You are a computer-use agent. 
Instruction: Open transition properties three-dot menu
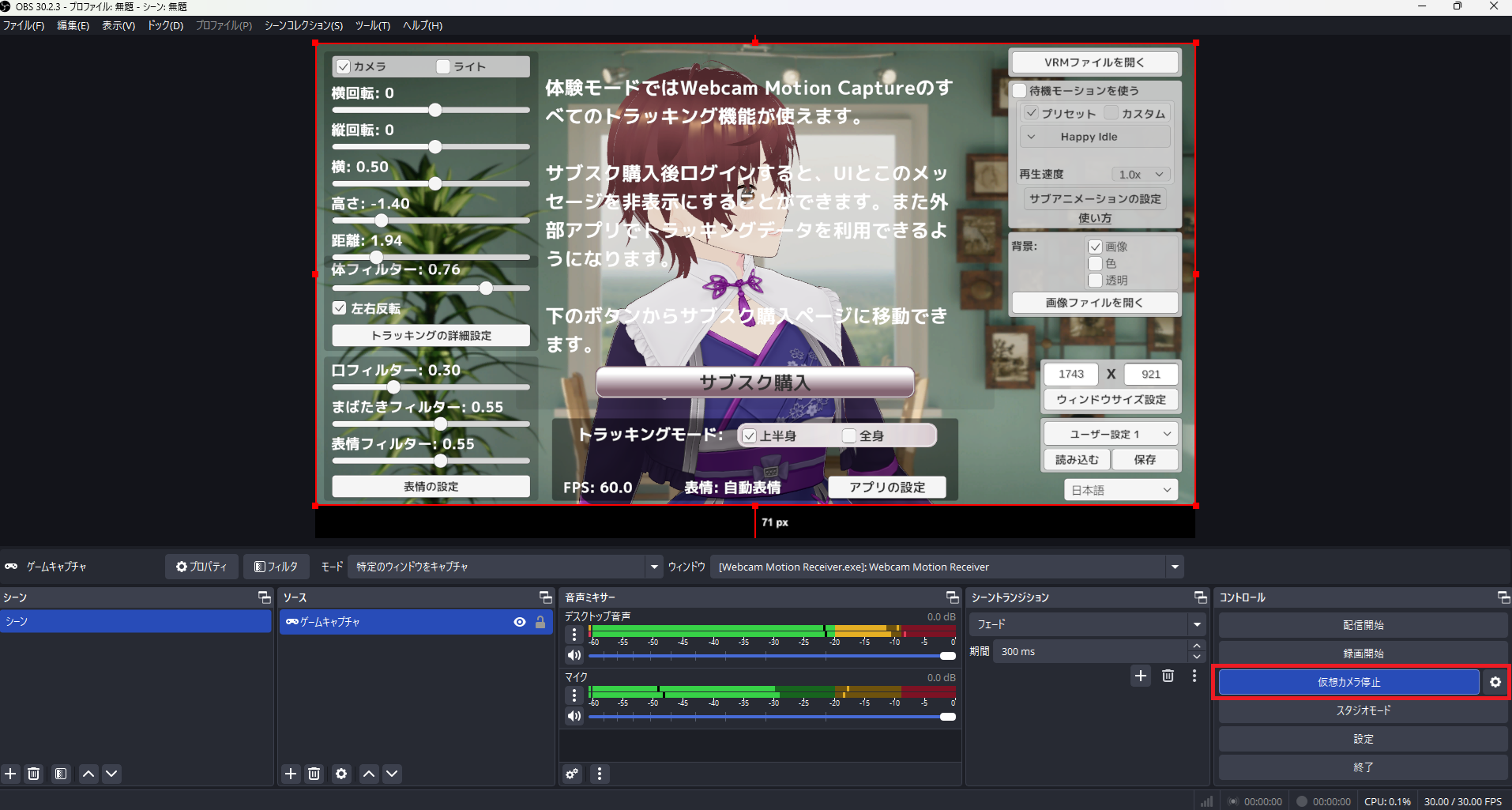tap(1194, 676)
